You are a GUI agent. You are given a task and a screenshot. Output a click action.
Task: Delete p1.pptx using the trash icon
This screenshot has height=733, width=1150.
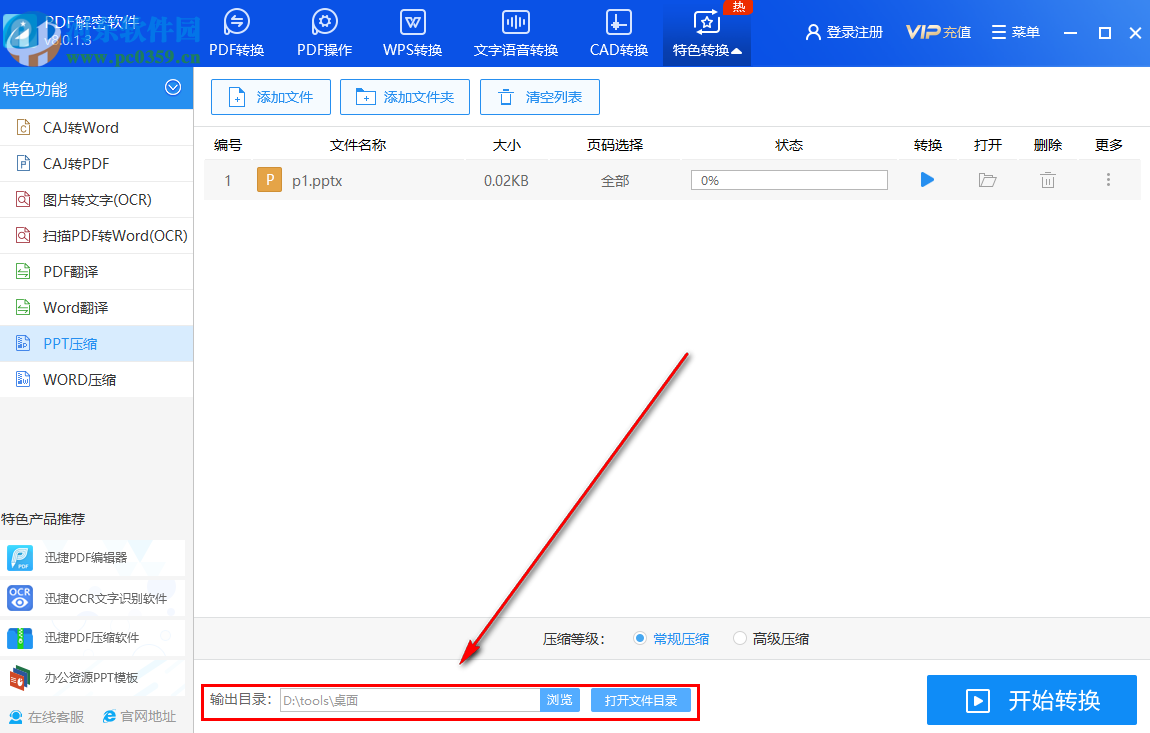[1047, 179]
